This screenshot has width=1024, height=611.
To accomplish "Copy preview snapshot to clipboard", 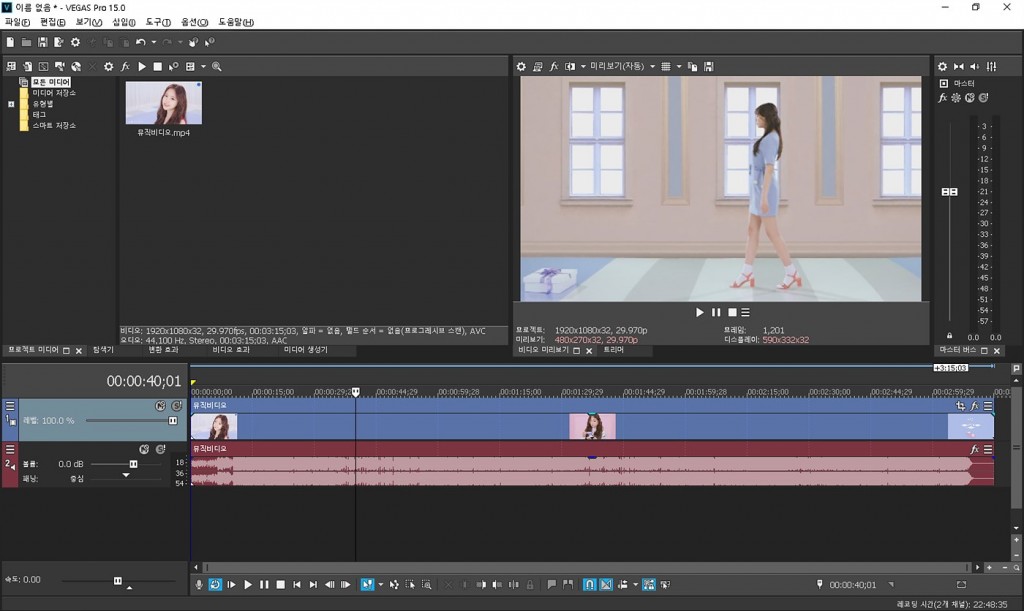I will click(x=693, y=66).
